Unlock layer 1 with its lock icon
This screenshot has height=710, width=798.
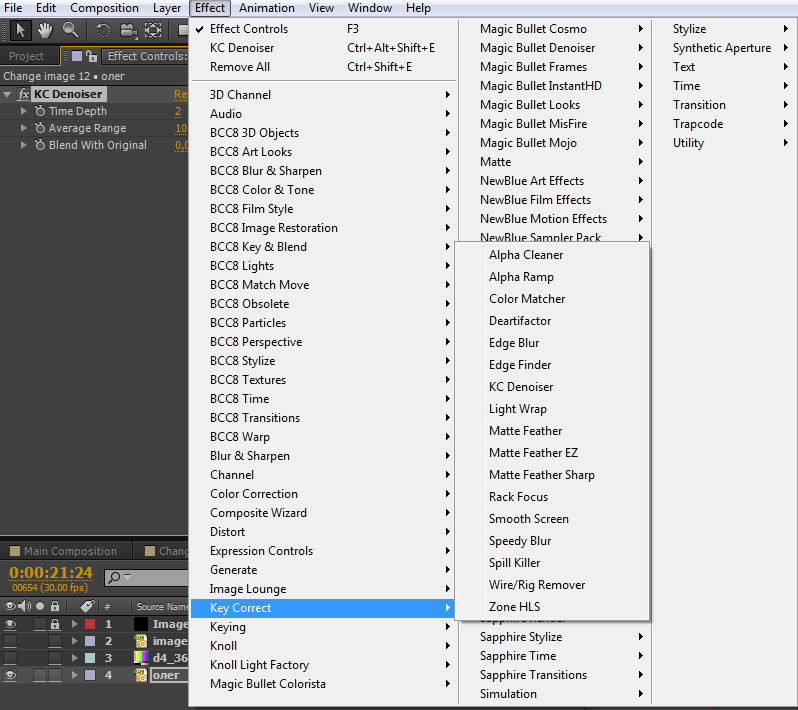[55, 624]
